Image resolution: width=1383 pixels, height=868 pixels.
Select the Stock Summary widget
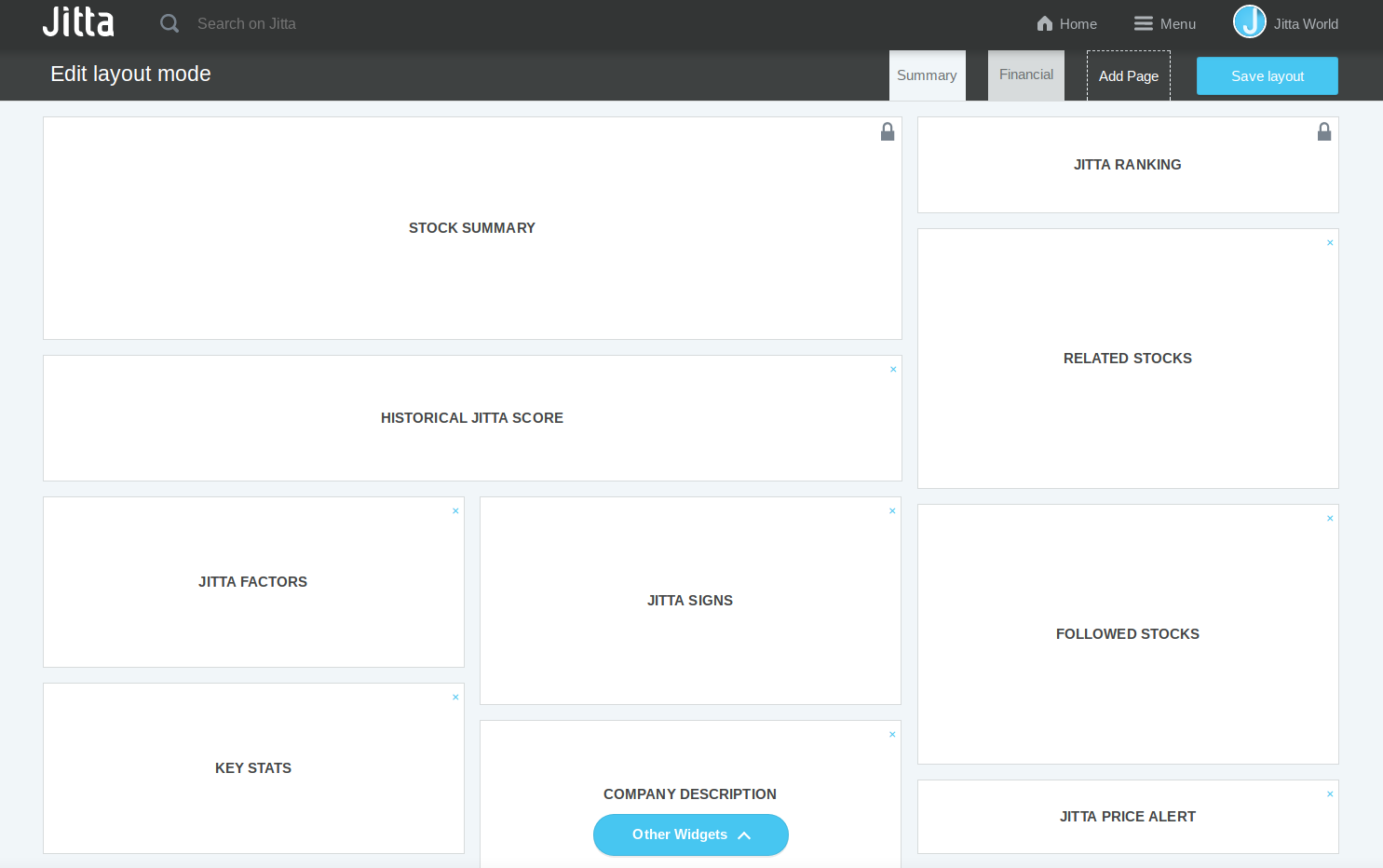472,228
